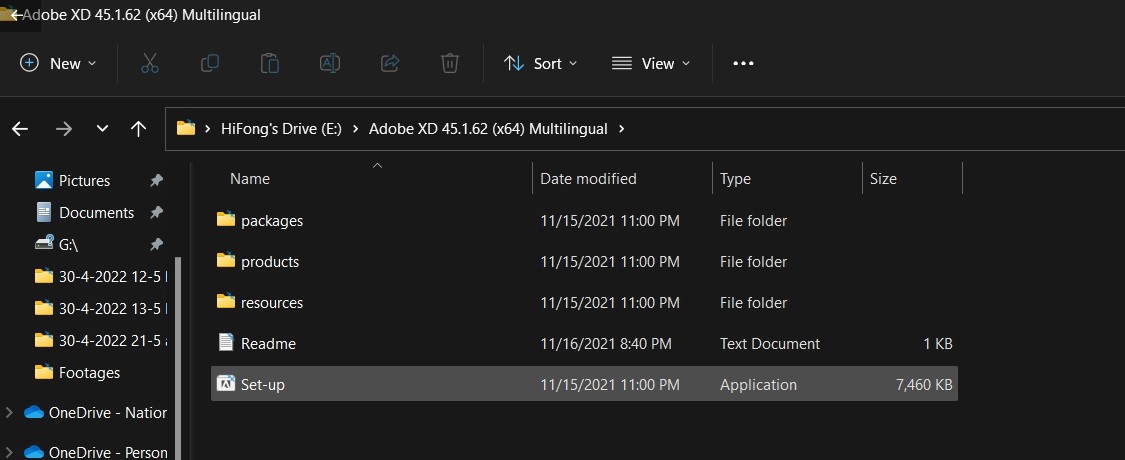The width and height of the screenshot is (1125, 460).
Task: Click the Rename icon in toolbar
Action: pos(330,63)
